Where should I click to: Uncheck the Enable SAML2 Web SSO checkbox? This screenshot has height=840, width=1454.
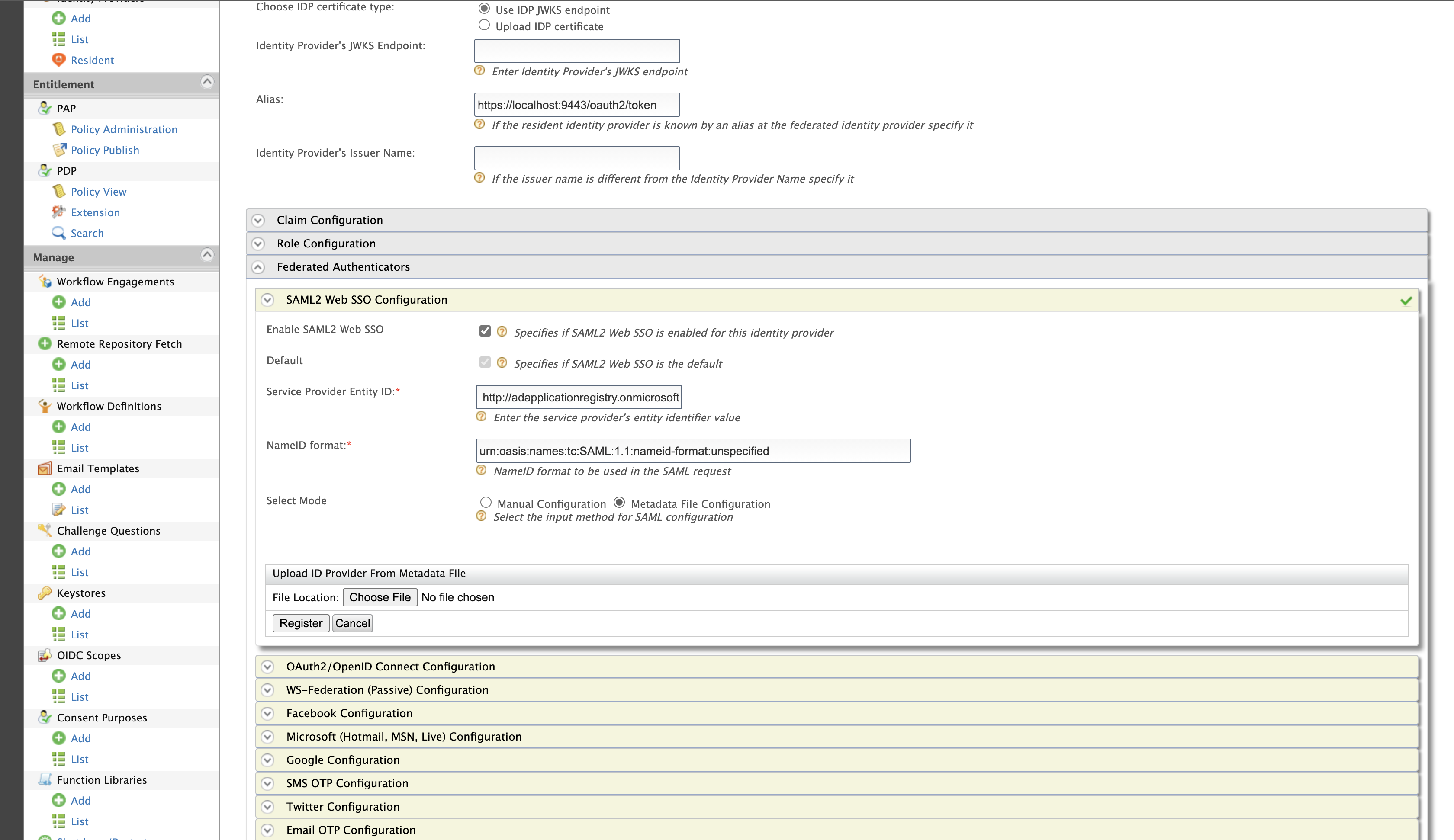[485, 330]
